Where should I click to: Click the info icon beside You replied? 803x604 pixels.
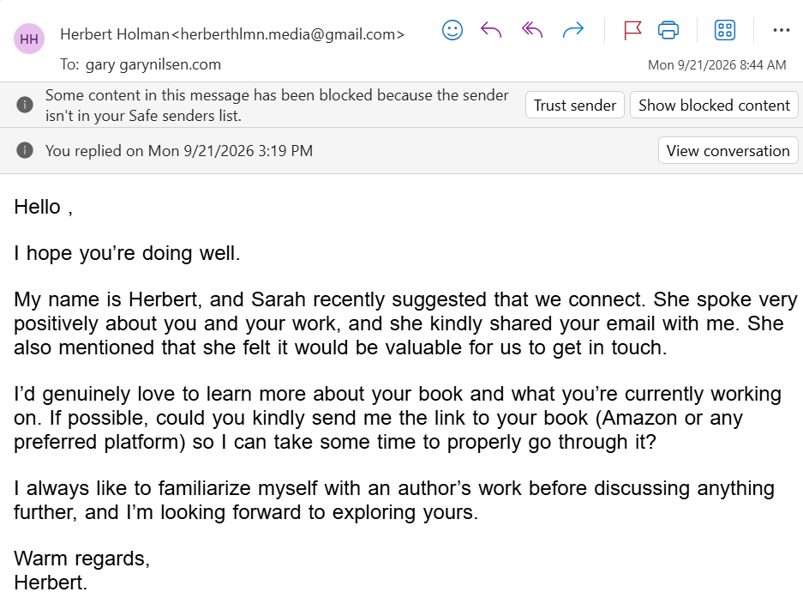[25, 151]
